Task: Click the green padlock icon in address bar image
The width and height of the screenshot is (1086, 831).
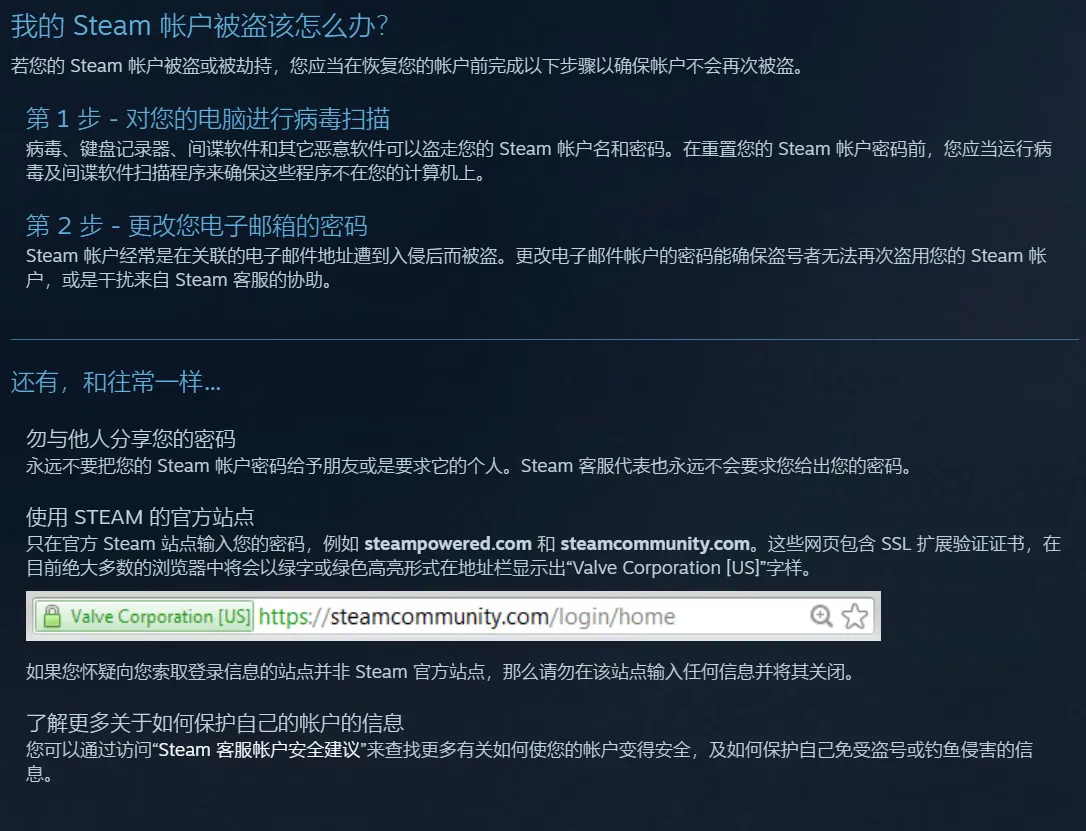Action: 52,616
